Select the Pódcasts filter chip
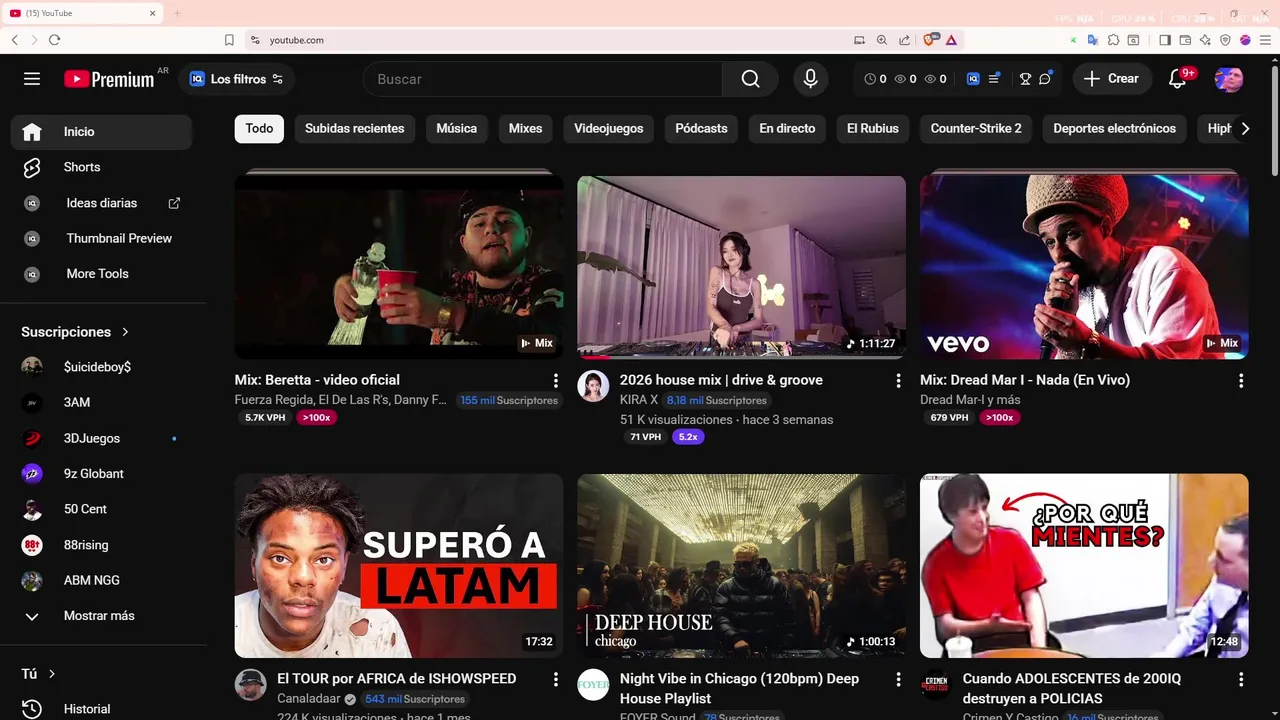The image size is (1280, 720). (x=701, y=128)
